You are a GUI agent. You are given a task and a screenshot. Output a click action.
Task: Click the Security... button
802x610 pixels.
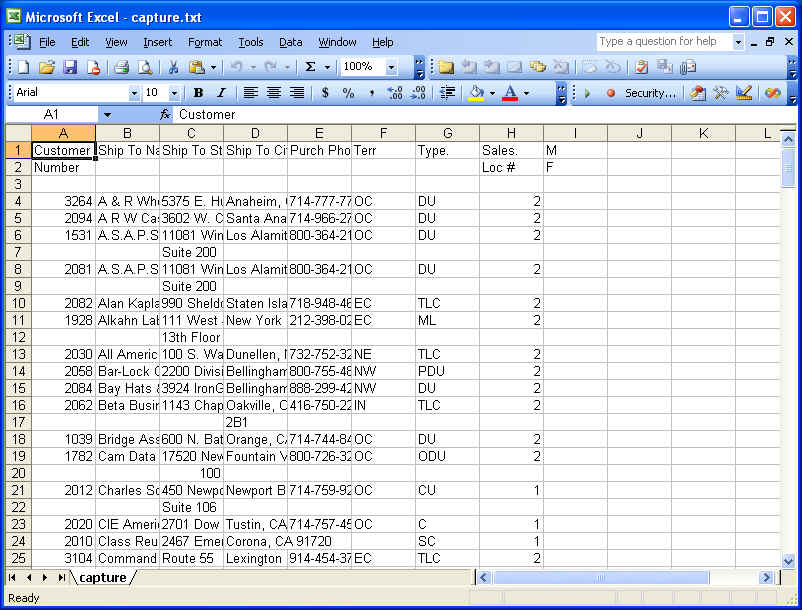click(x=649, y=93)
